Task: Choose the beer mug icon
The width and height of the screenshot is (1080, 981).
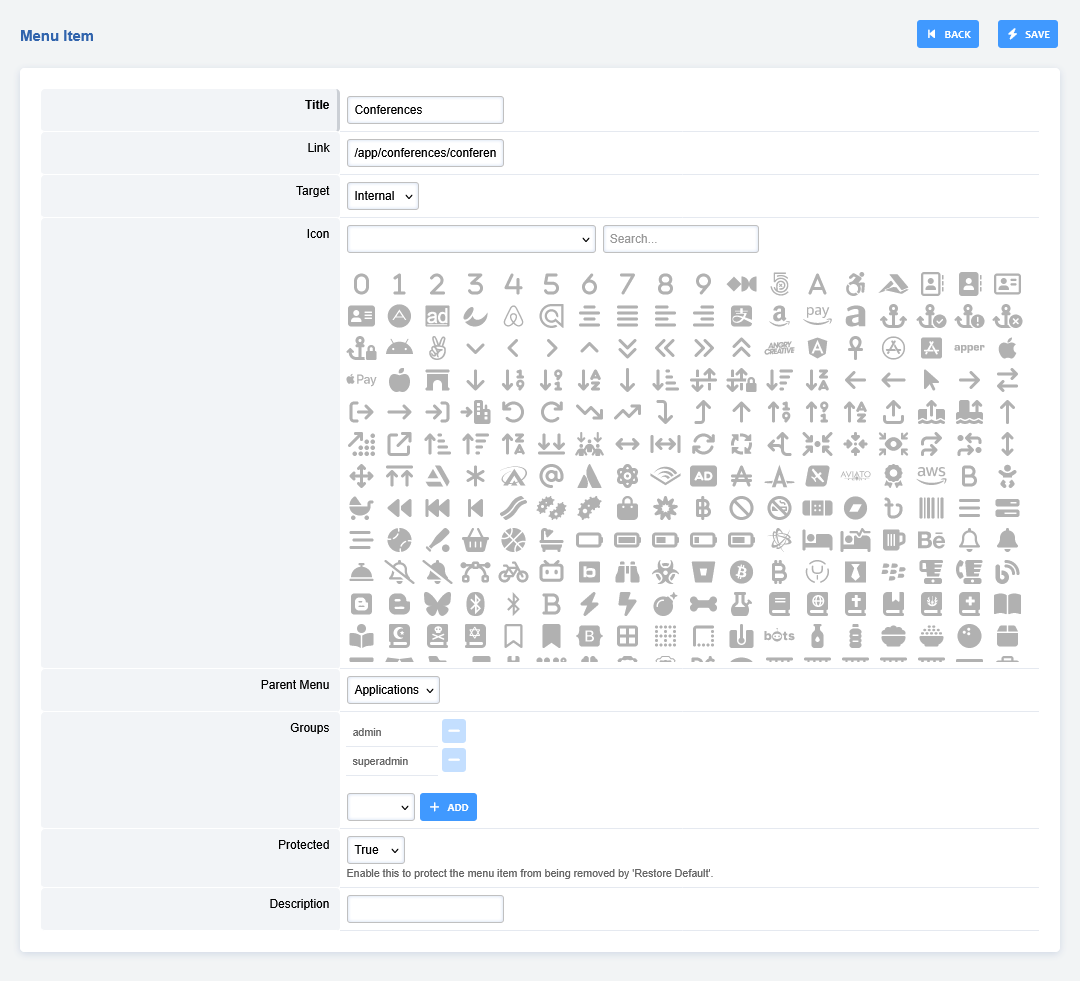Action: click(x=893, y=540)
